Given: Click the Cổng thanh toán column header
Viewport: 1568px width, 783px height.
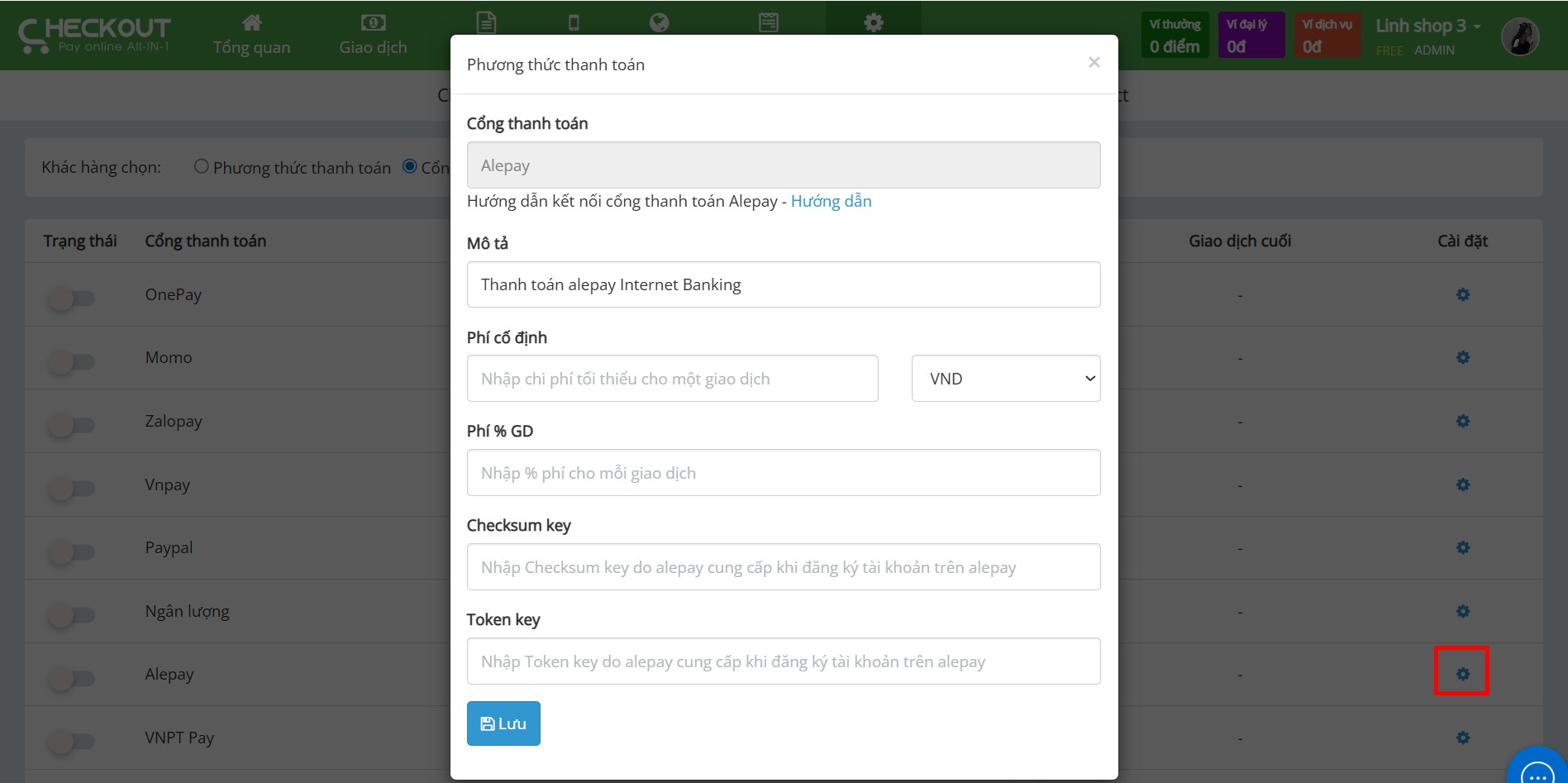Looking at the screenshot, I should [x=206, y=241].
